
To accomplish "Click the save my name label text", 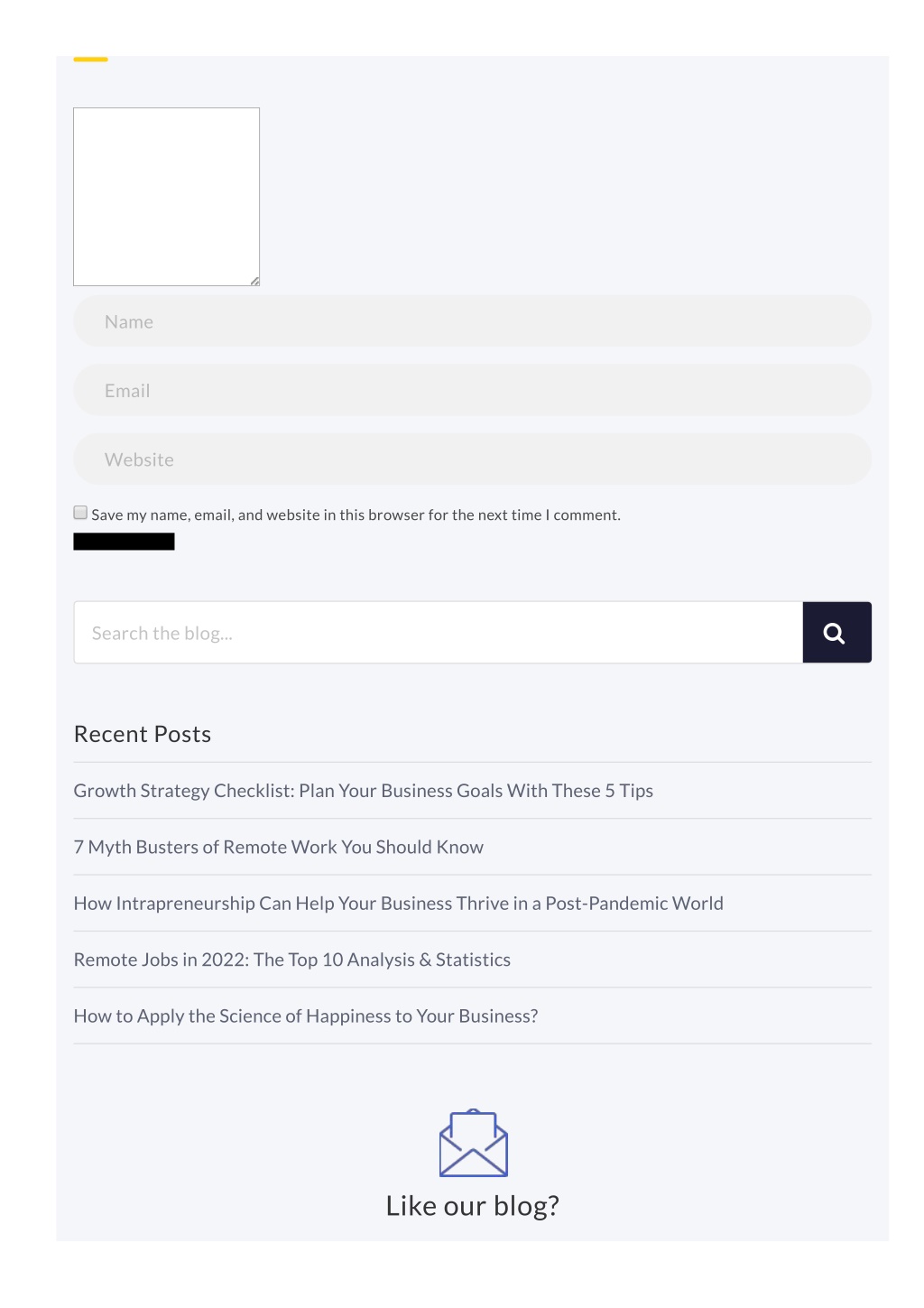I will point(356,515).
